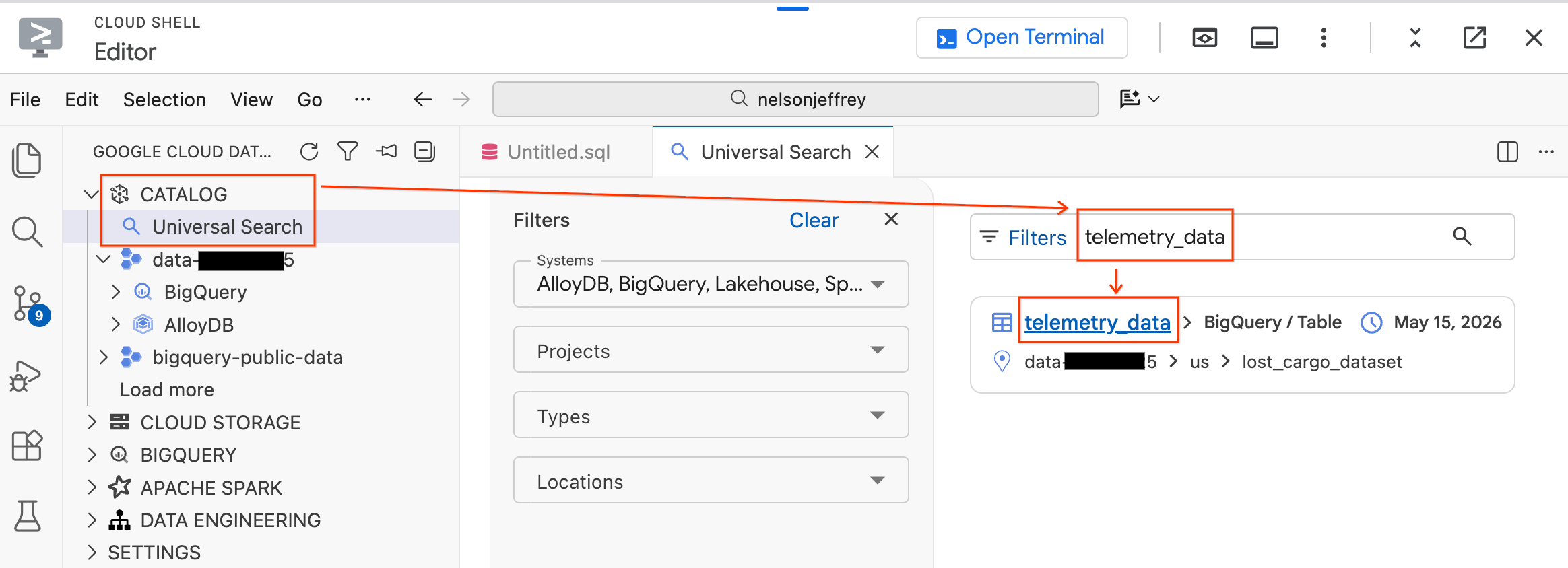
Task: Click lost_cargo_dataset in result path
Action: pos(1321,362)
